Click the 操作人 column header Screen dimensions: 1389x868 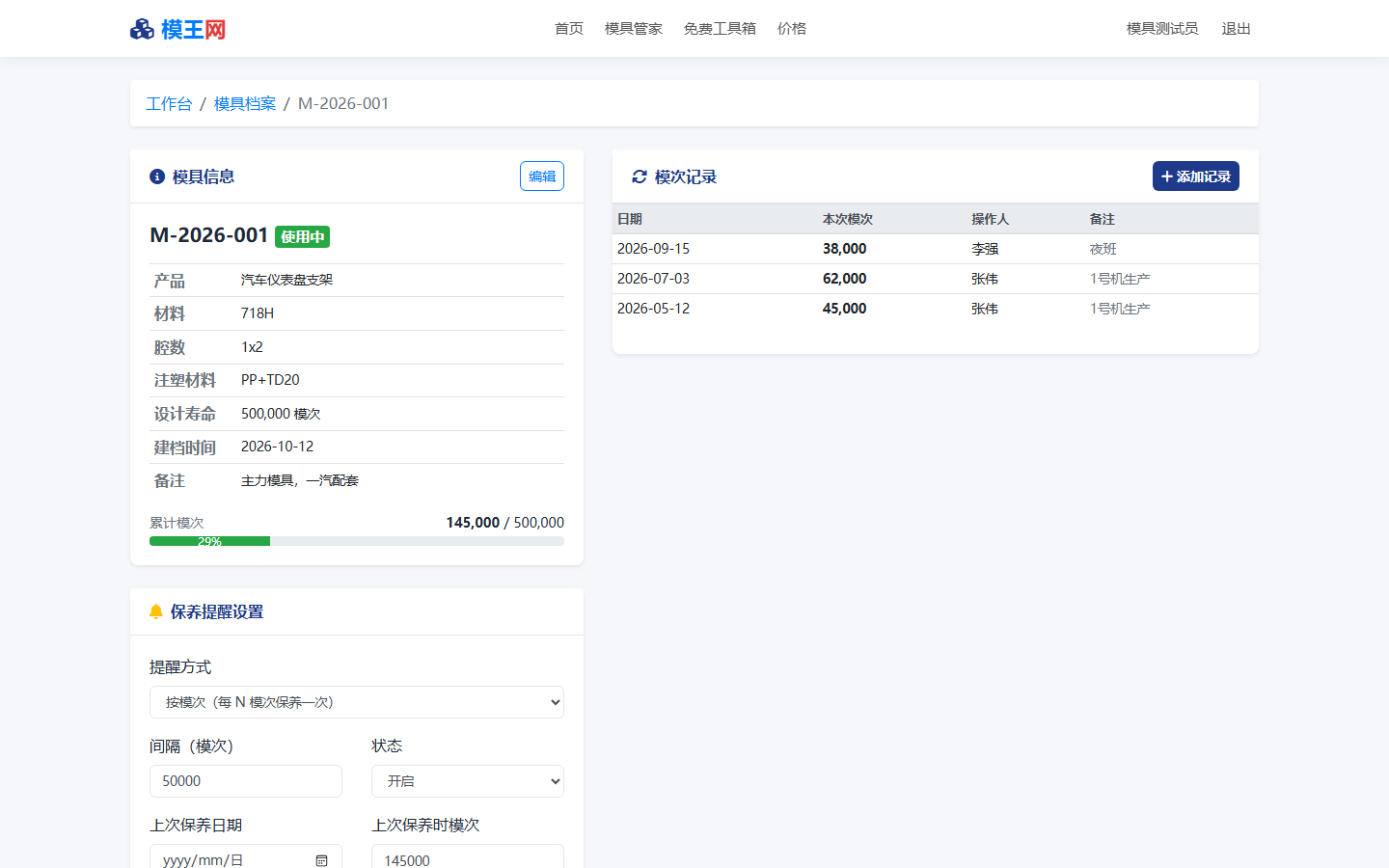click(x=990, y=219)
